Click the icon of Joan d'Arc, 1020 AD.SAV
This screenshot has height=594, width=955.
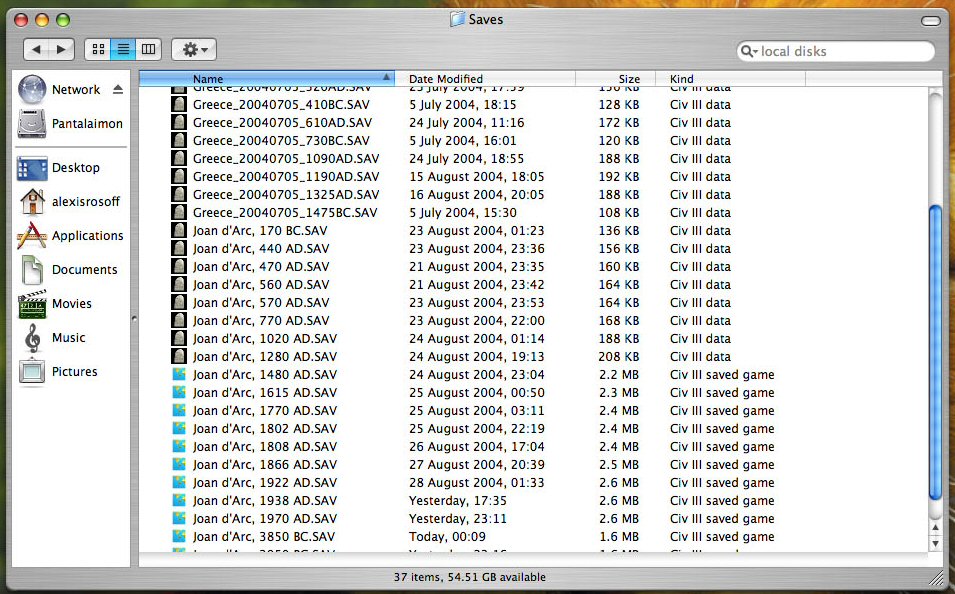(x=178, y=338)
